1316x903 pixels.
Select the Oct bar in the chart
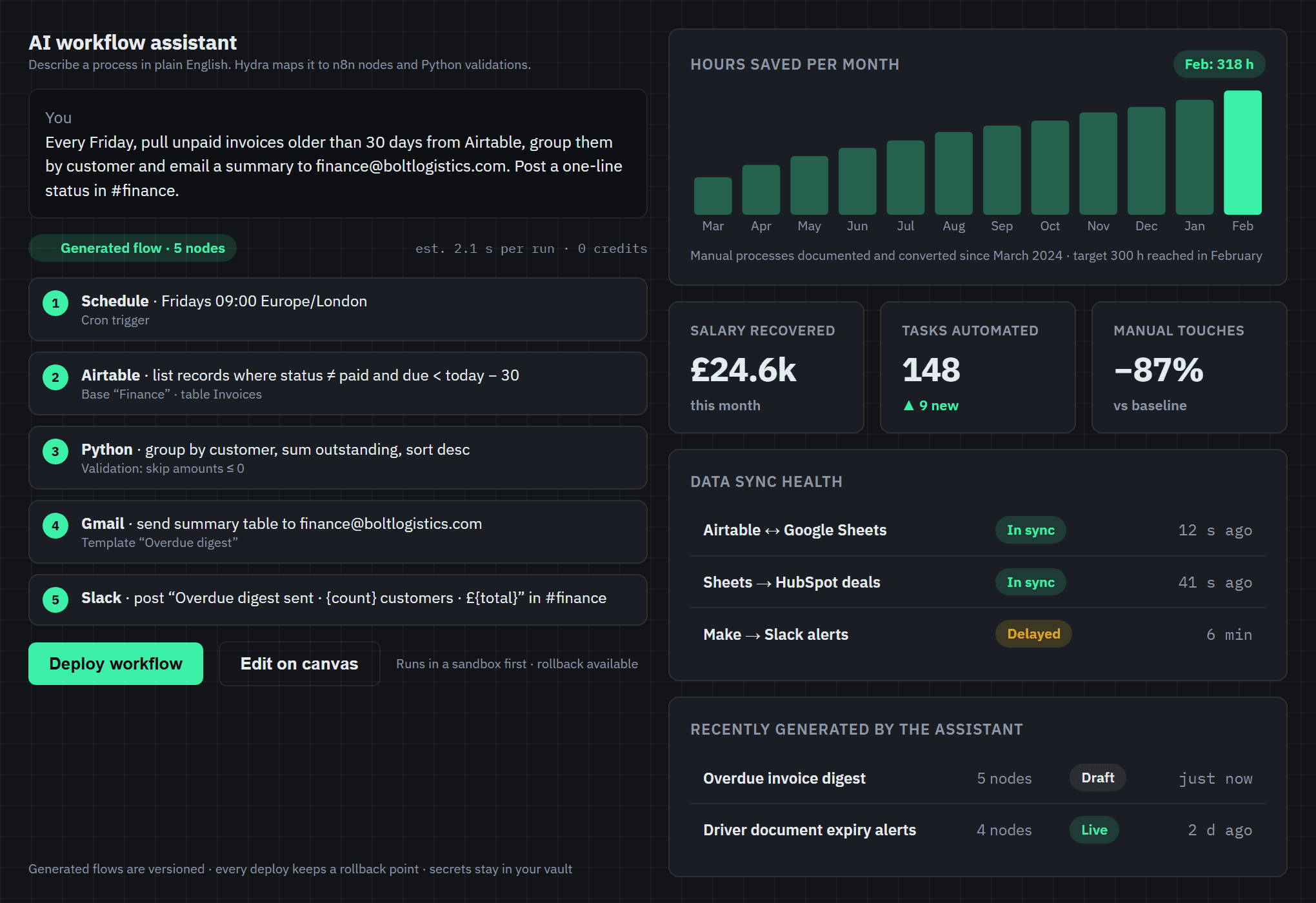[x=1050, y=168]
